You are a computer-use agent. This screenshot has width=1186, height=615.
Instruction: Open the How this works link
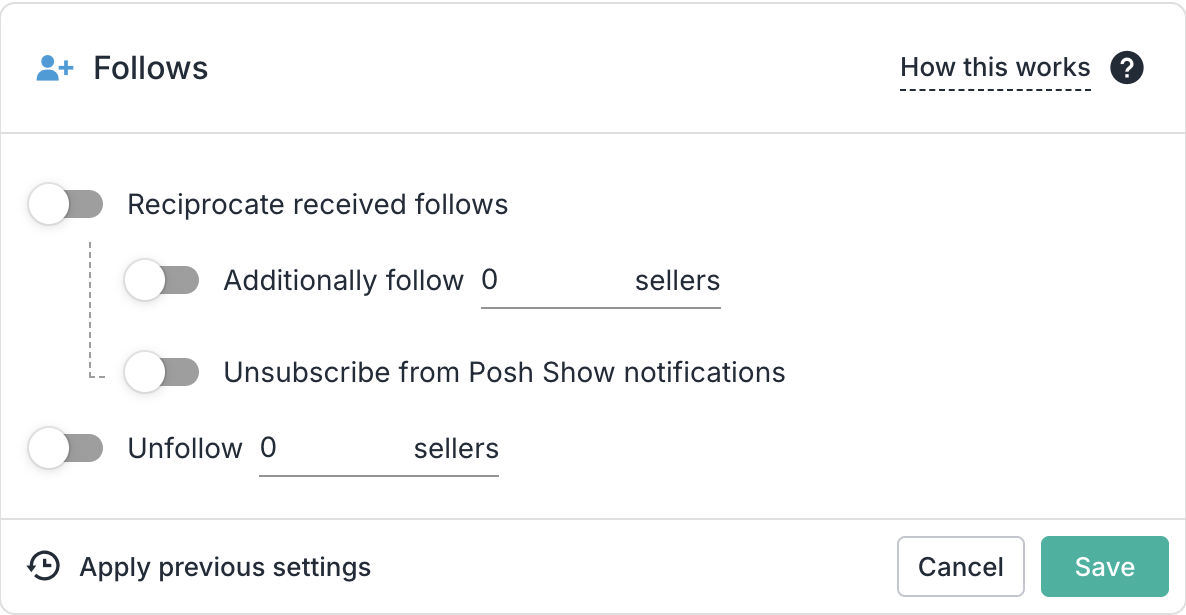(995, 68)
